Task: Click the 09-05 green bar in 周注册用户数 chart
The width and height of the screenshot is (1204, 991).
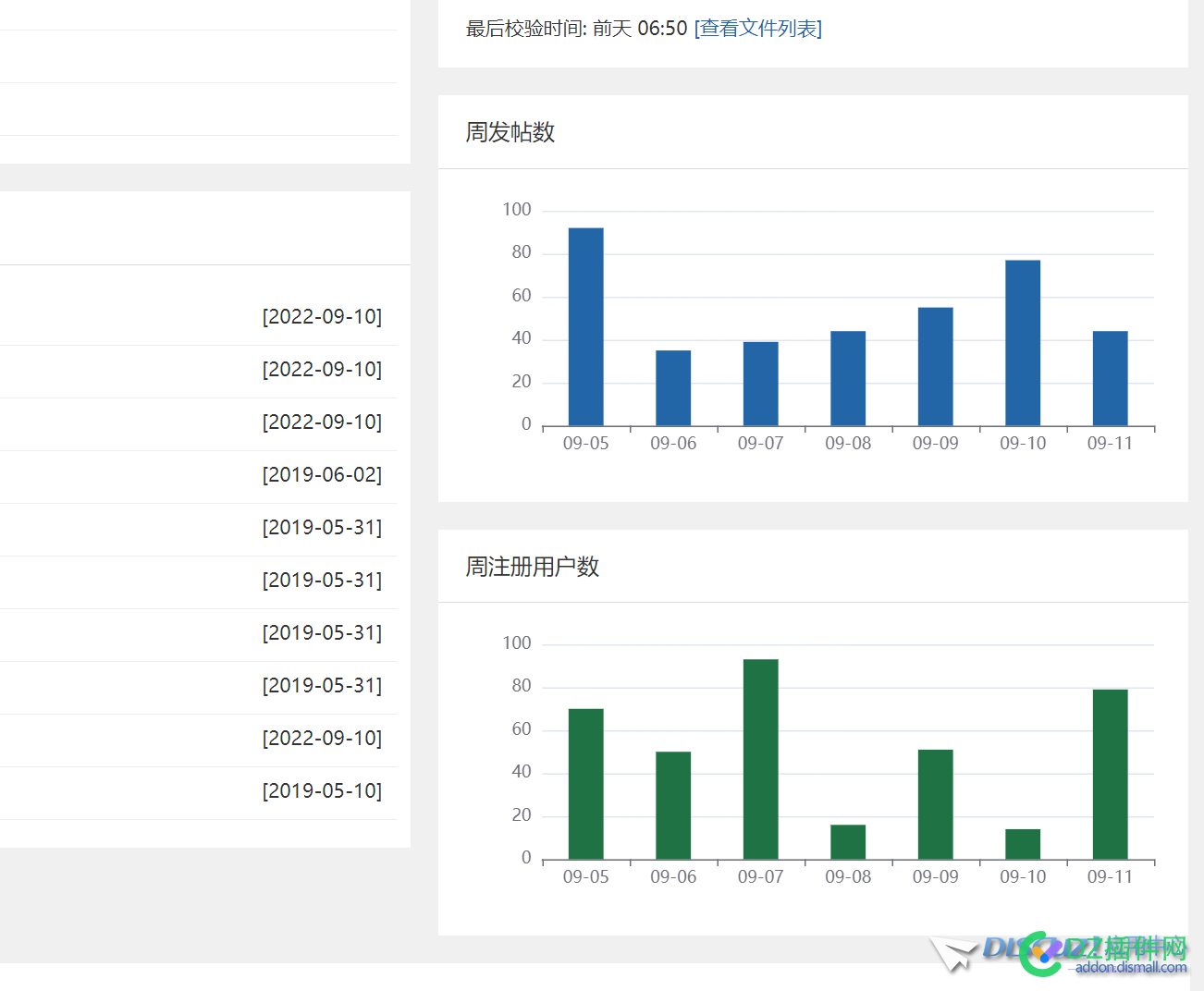Action: pyautogui.click(x=586, y=784)
